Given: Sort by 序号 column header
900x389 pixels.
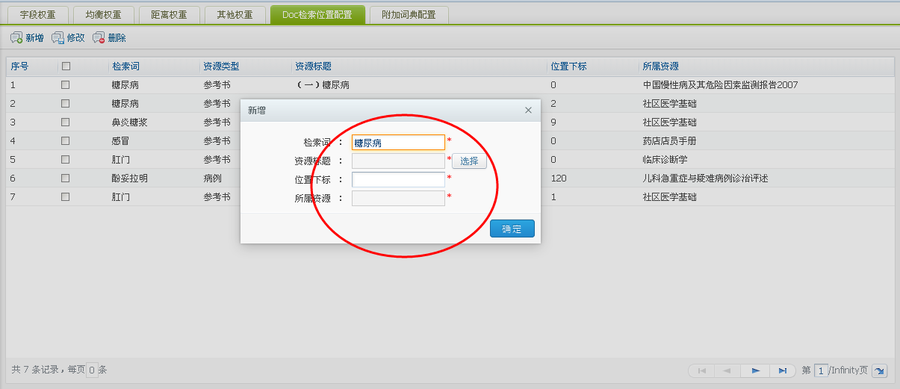Looking at the screenshot, I should [x=20, y=67].
